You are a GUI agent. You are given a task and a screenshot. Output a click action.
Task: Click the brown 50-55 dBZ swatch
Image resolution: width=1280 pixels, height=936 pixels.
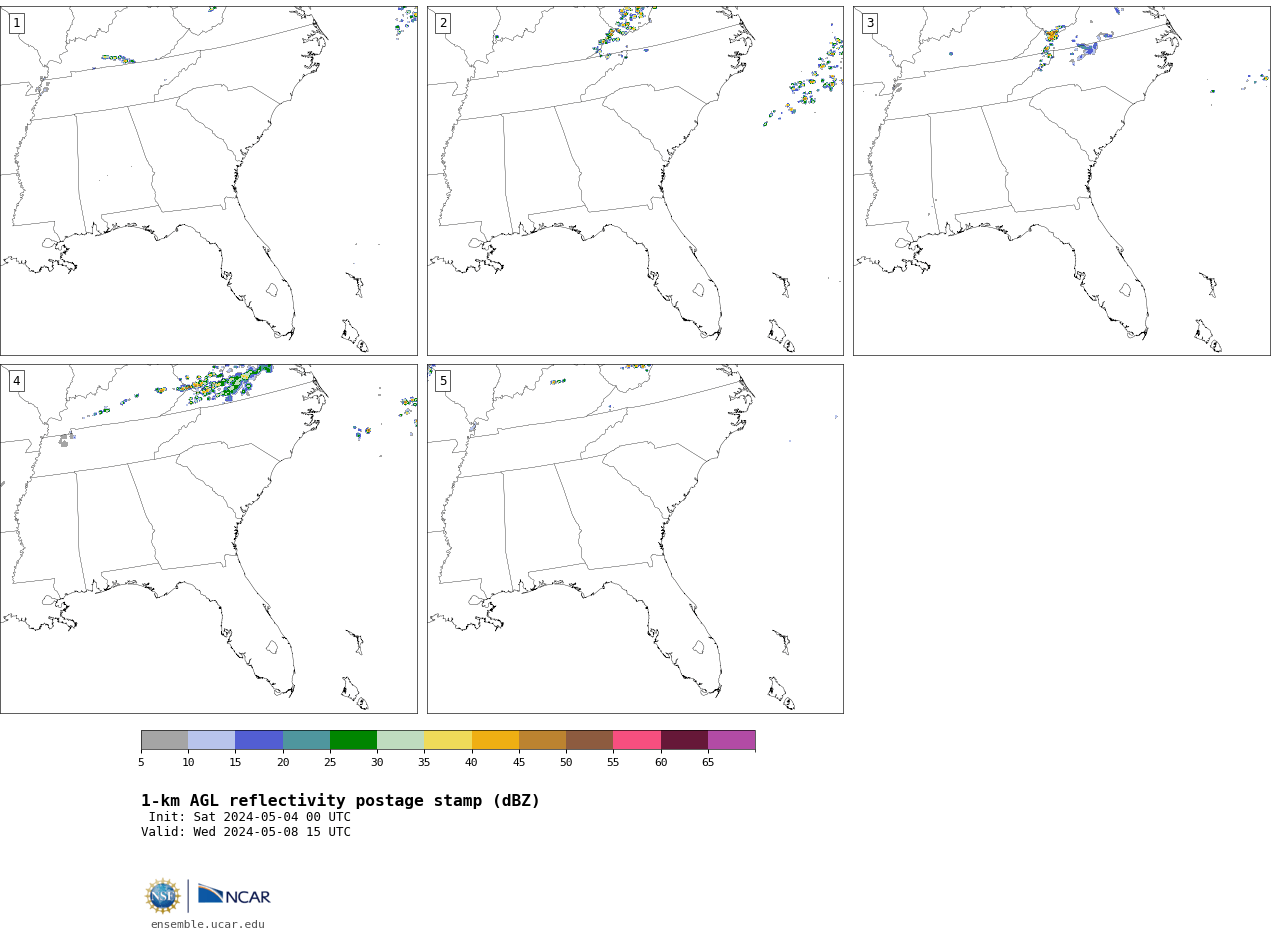590,740
